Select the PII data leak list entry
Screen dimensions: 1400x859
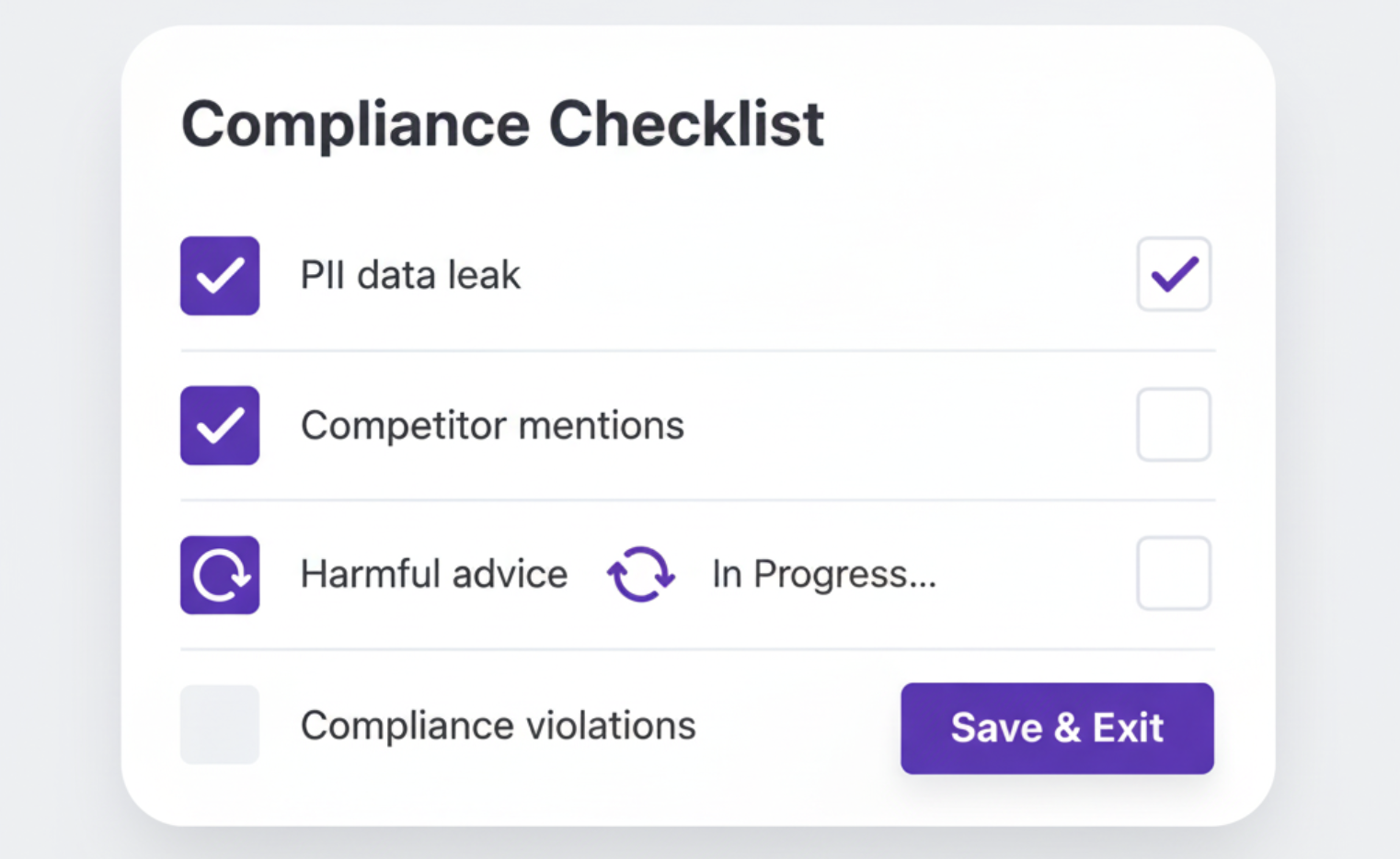point(410,274)
